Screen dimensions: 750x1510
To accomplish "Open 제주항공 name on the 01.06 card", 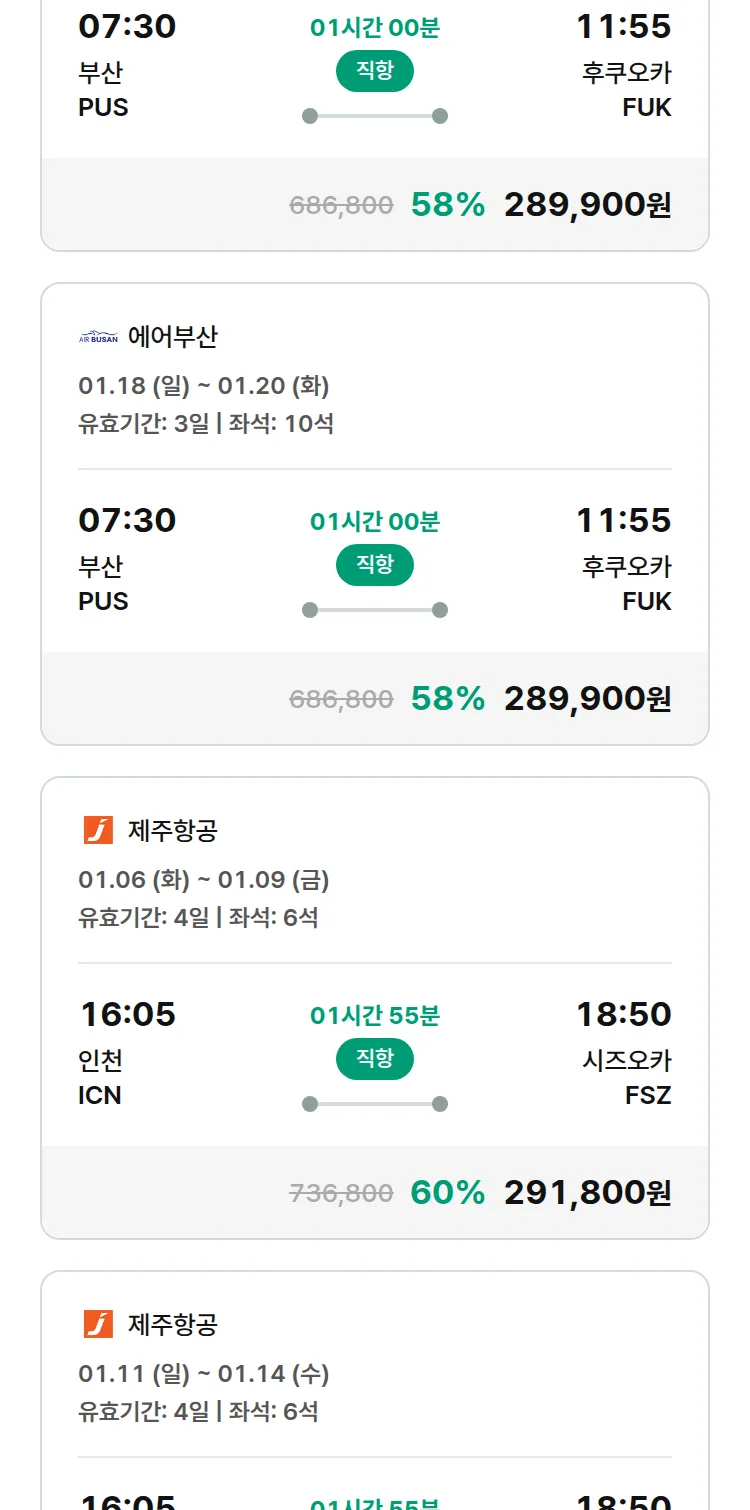I will tap(173, 830).
